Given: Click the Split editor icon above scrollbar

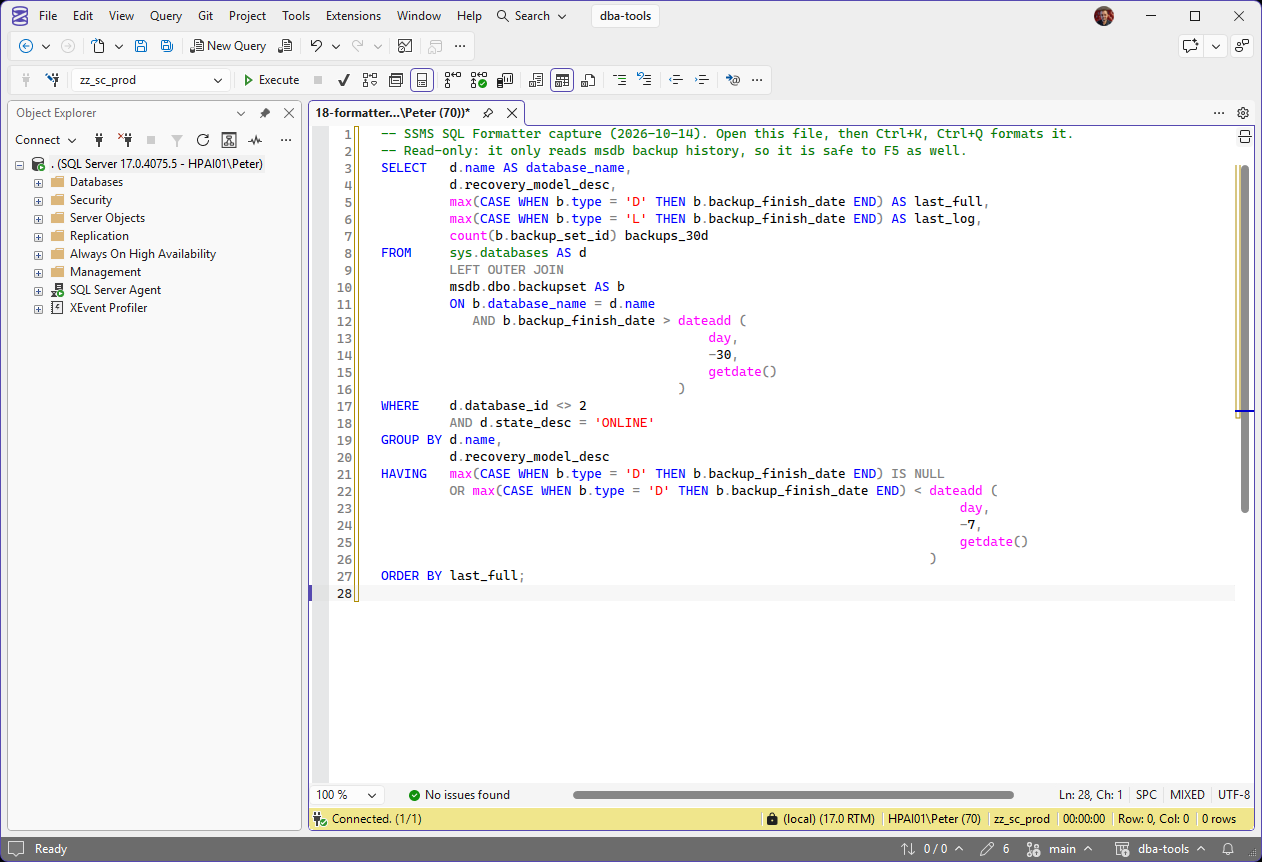Looking at the screenshot, I should tap(1245, 137).
